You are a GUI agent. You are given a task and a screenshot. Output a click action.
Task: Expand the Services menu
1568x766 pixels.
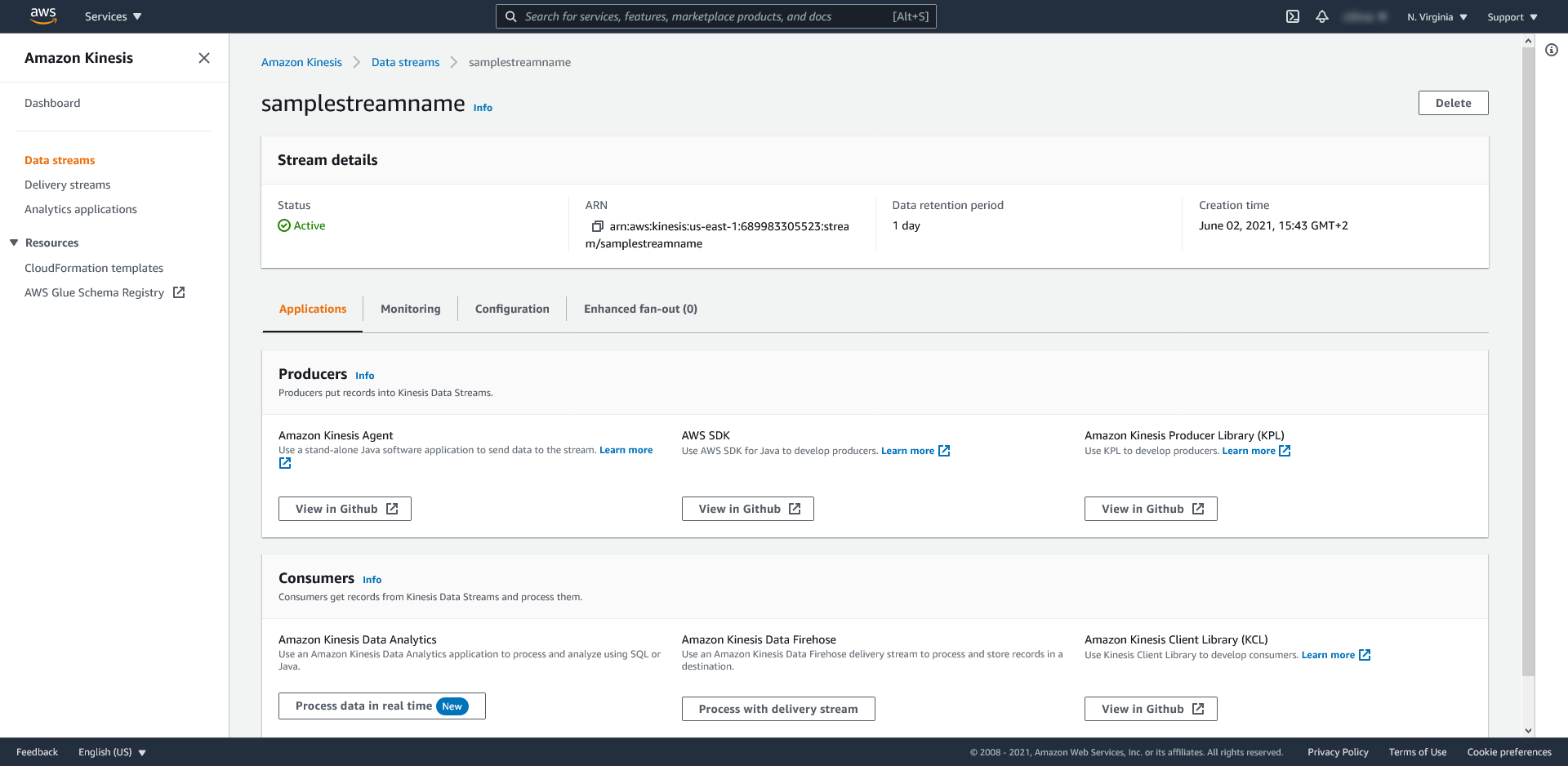coord(113,16)
